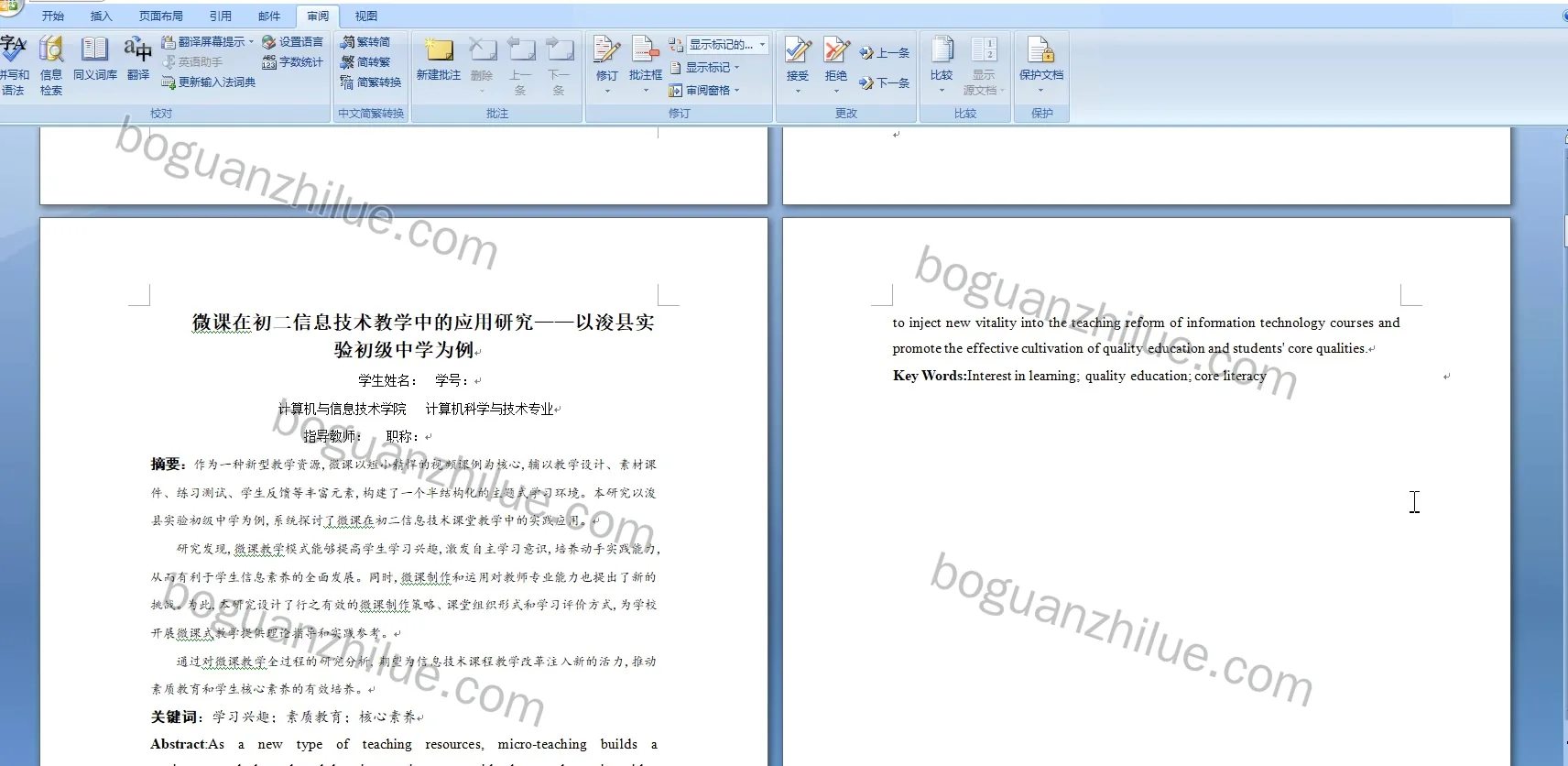Click the 摘要 heading in the document
The height and width of the screenshot is (766, 1568).
pos(168,465)
